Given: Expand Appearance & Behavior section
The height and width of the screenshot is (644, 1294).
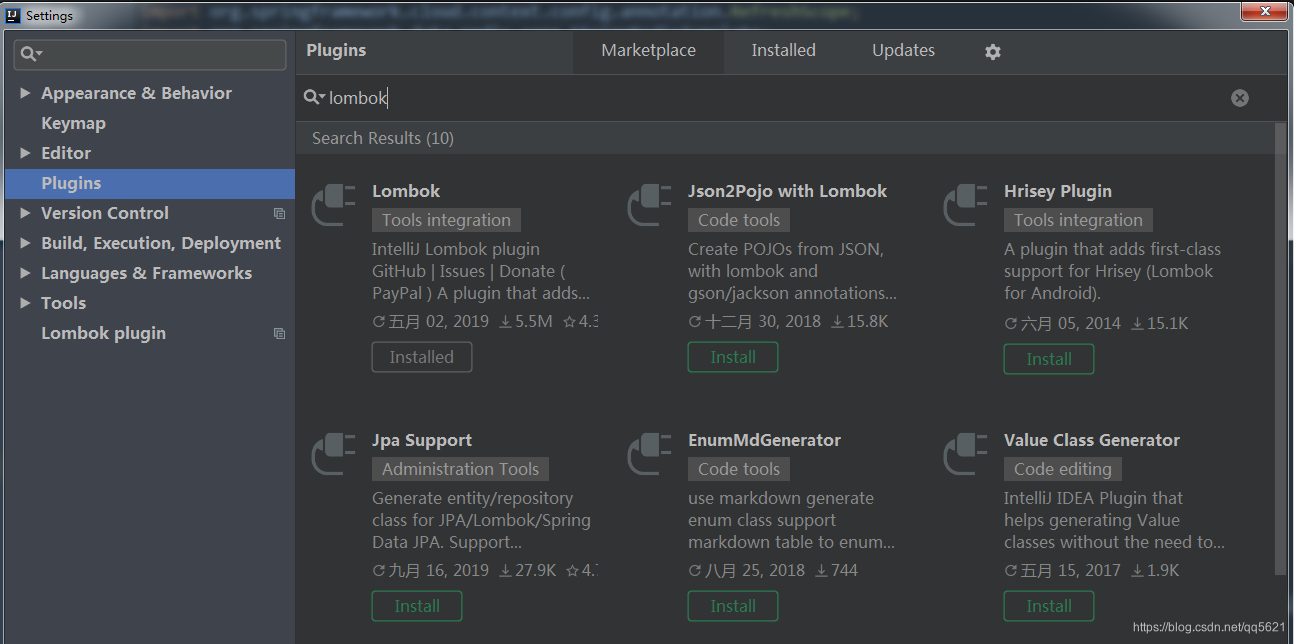Looking at the screenshot, I should point(25,94).
